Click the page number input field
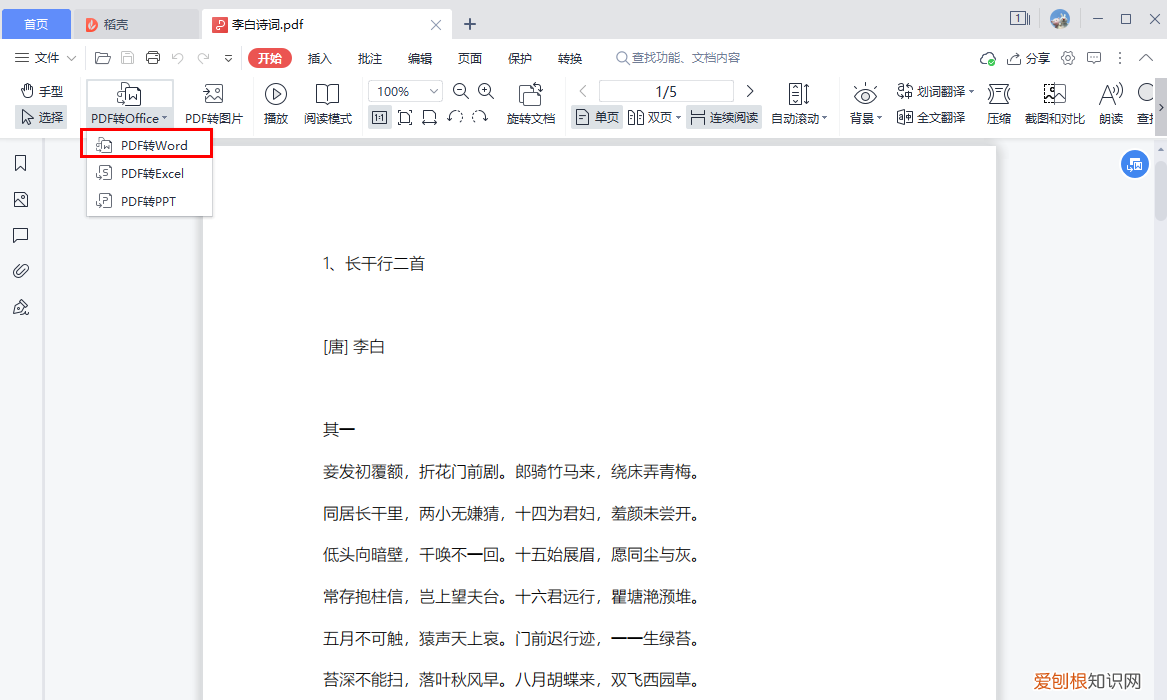The image size is (1167, 700). coord(666,90)
